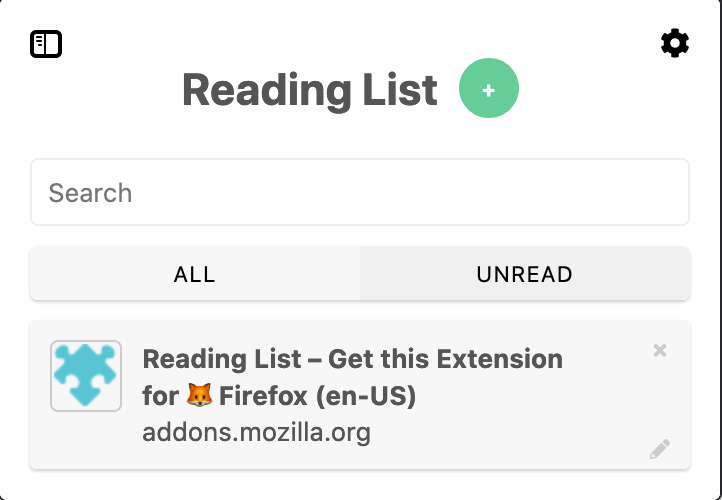The width and height of the screenshot is (722, 500).
Task: Click the word "List" in the heading
Action: pyautogui.click(x=400, y=90)
